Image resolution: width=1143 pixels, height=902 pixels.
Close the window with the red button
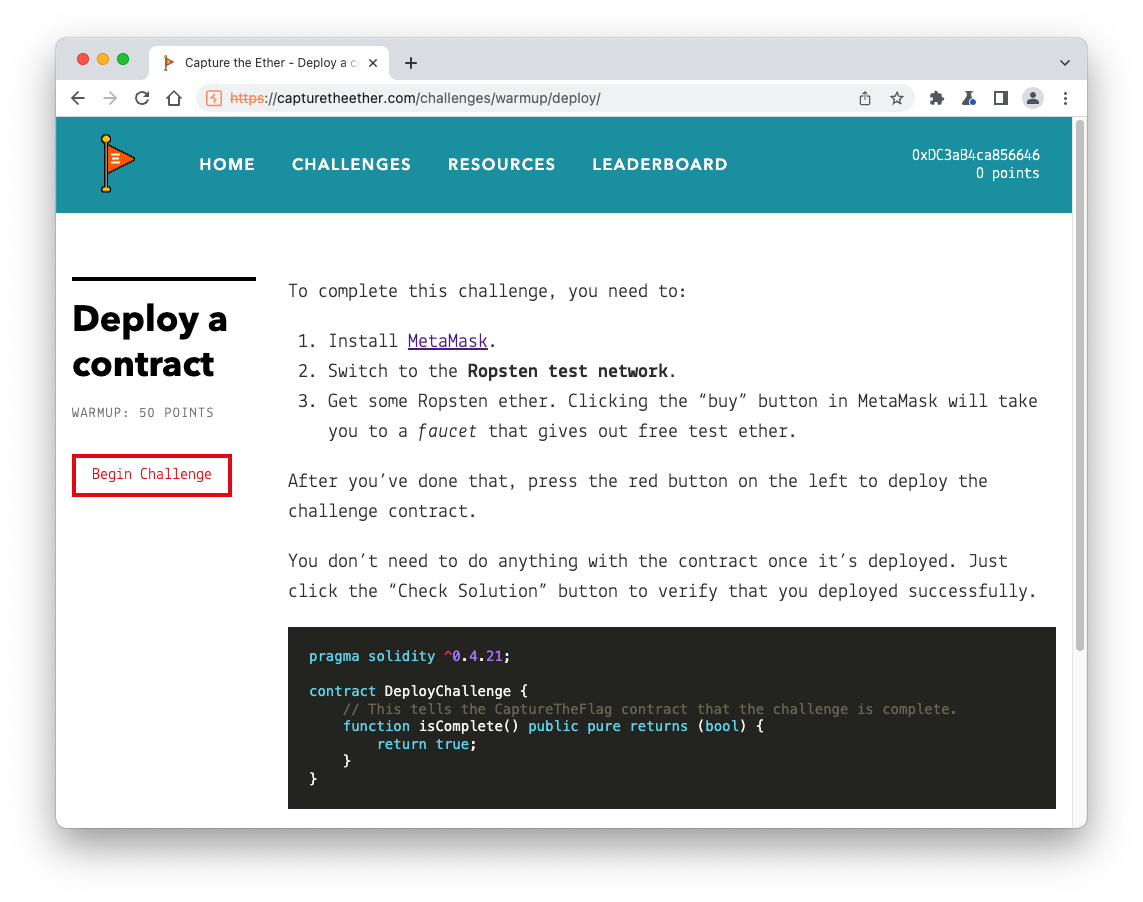[83, 59]
